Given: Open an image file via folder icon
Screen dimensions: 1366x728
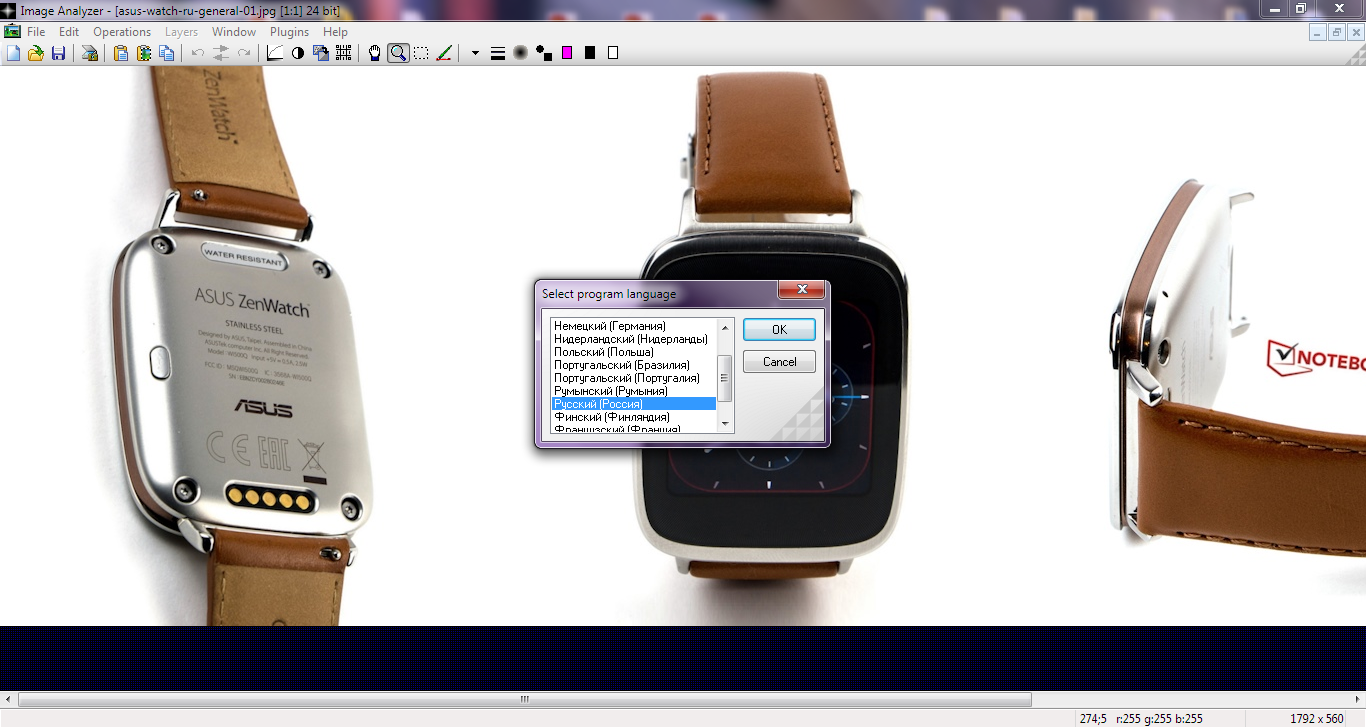Looking at the screenshot, I should (x=36, y=53).
